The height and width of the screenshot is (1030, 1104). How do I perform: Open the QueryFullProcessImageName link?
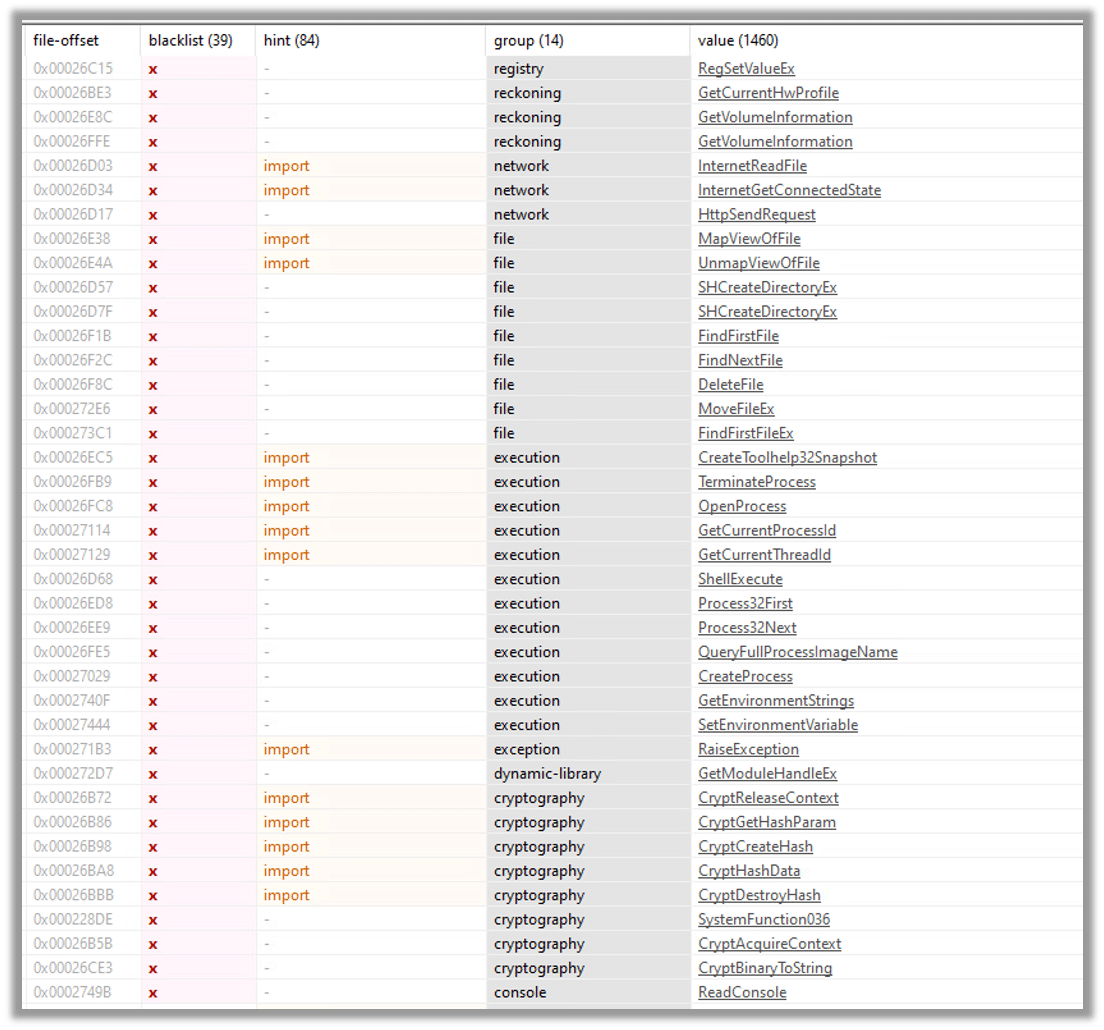(x=798, y=652)
